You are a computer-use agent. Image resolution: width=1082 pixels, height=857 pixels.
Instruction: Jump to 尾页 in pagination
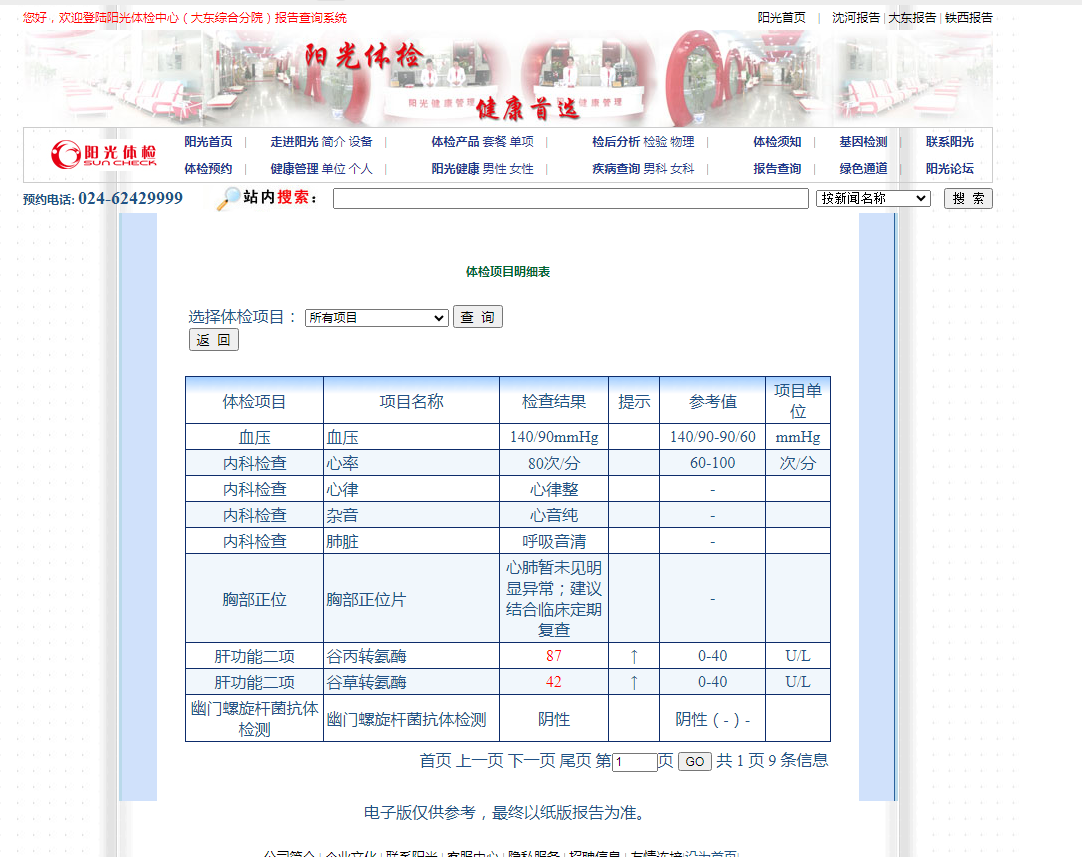pyautogui.click(x=575, y=761)
